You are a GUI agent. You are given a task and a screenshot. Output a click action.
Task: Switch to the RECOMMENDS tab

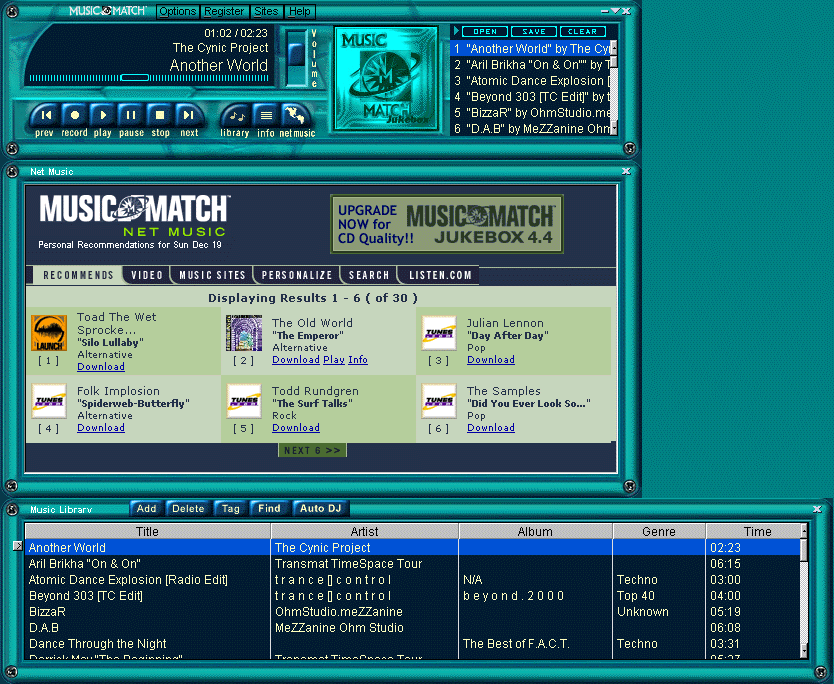78,275
